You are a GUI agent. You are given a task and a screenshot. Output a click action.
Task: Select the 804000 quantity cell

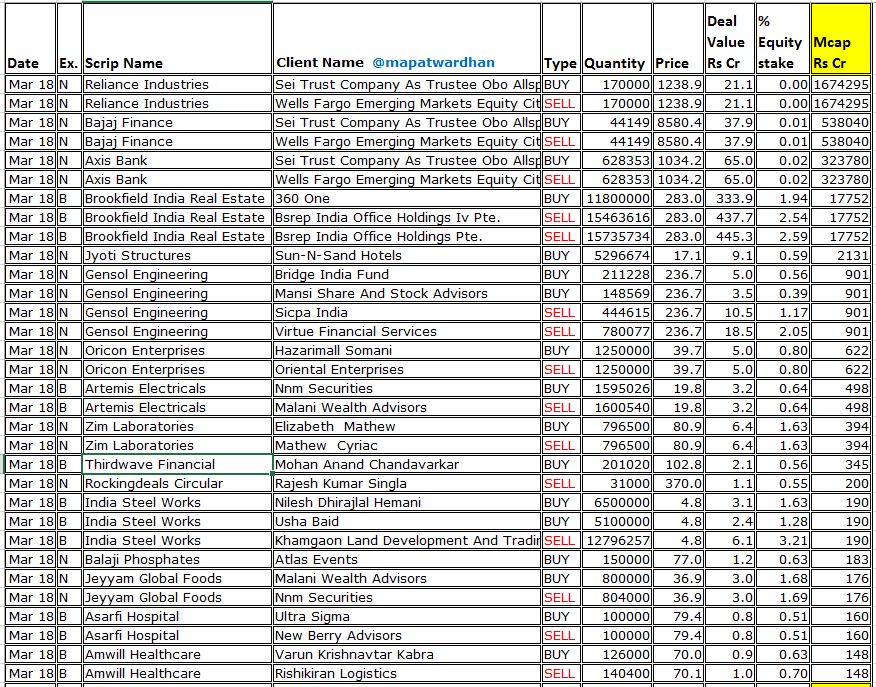(616, 598)
